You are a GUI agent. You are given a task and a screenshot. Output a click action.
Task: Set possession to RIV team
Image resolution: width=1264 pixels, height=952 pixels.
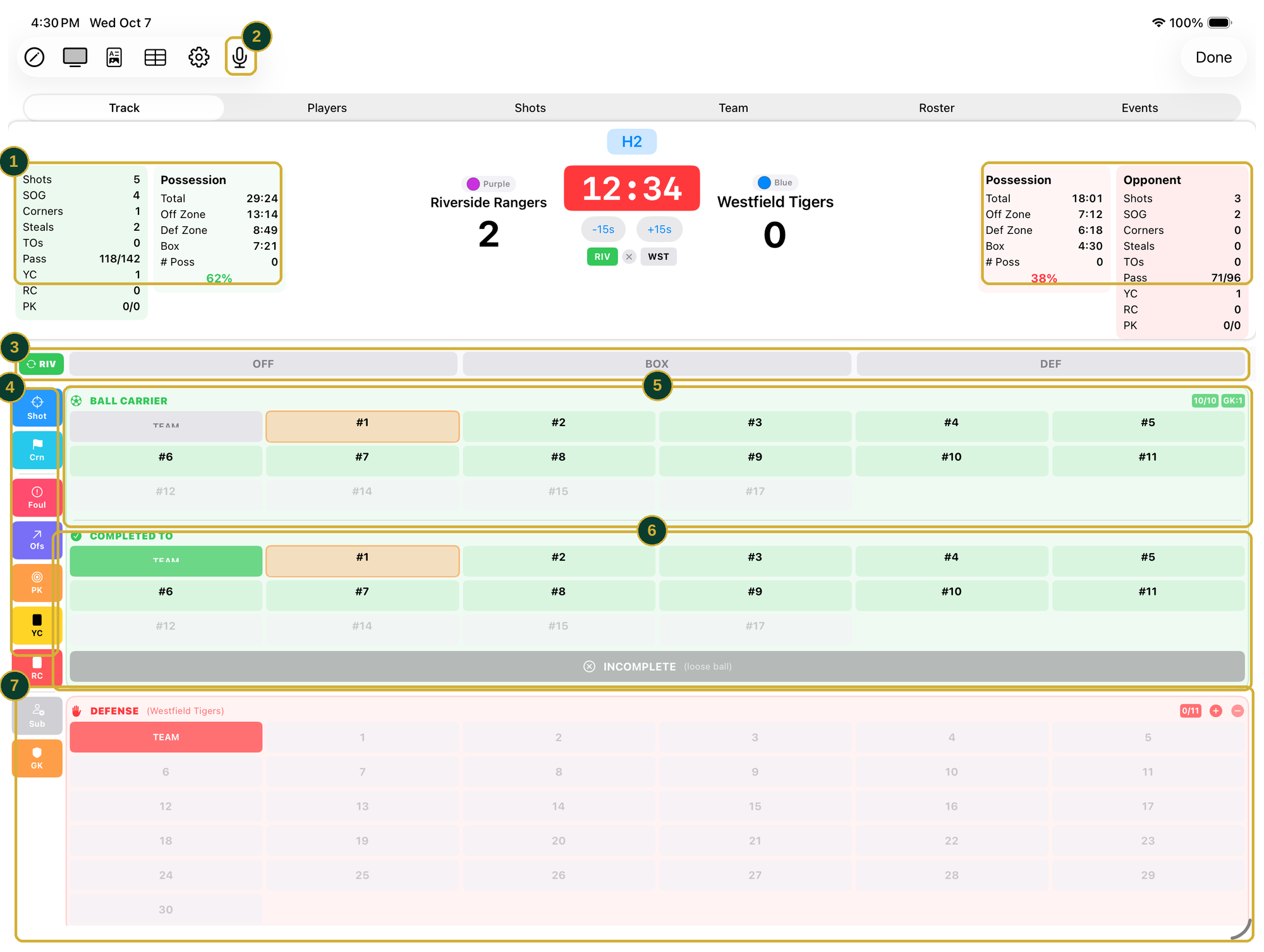coord(602,257)
